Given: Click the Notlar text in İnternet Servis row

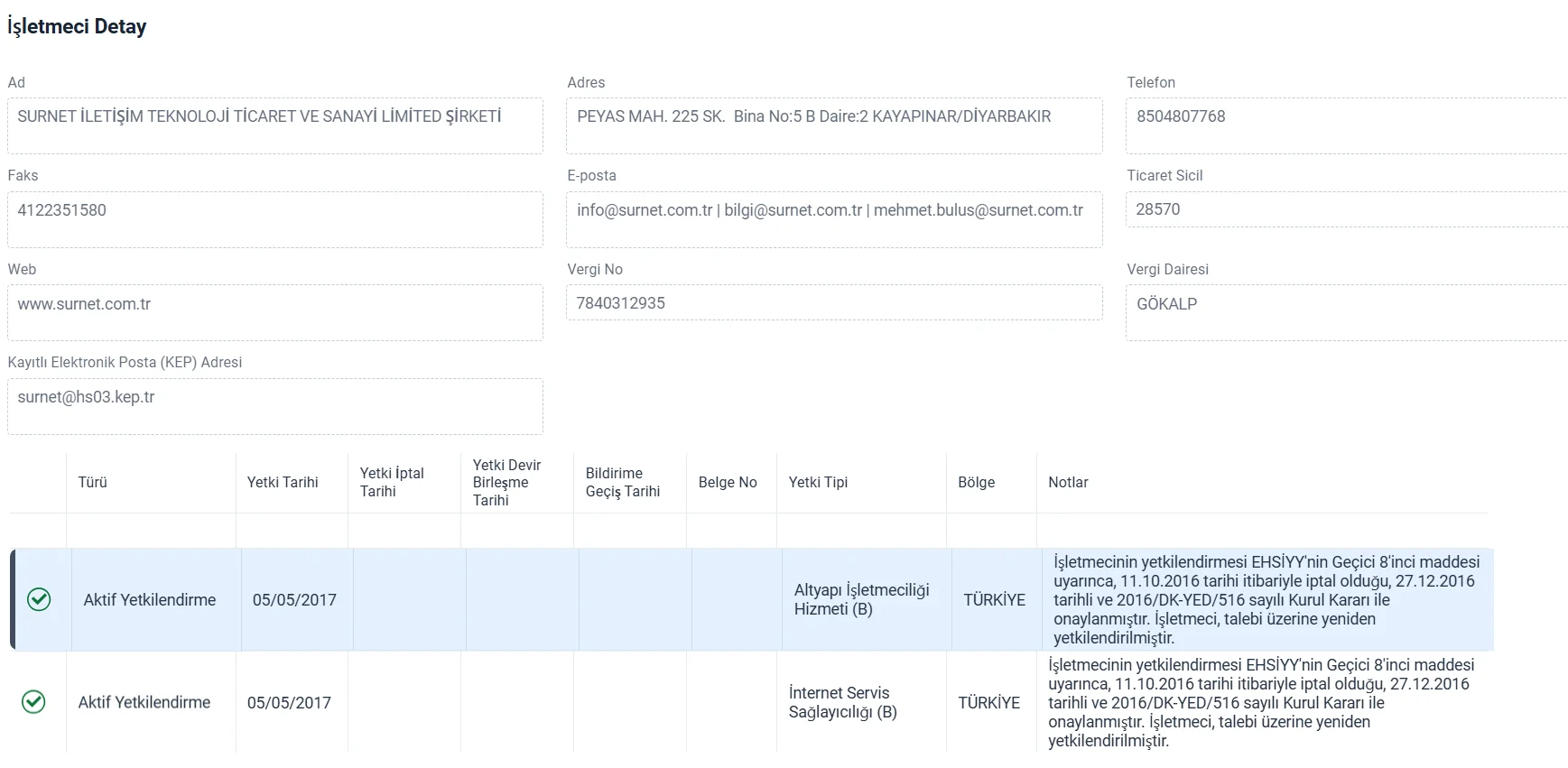Looking at the screenshot, I should click(x=1261, y=703).
